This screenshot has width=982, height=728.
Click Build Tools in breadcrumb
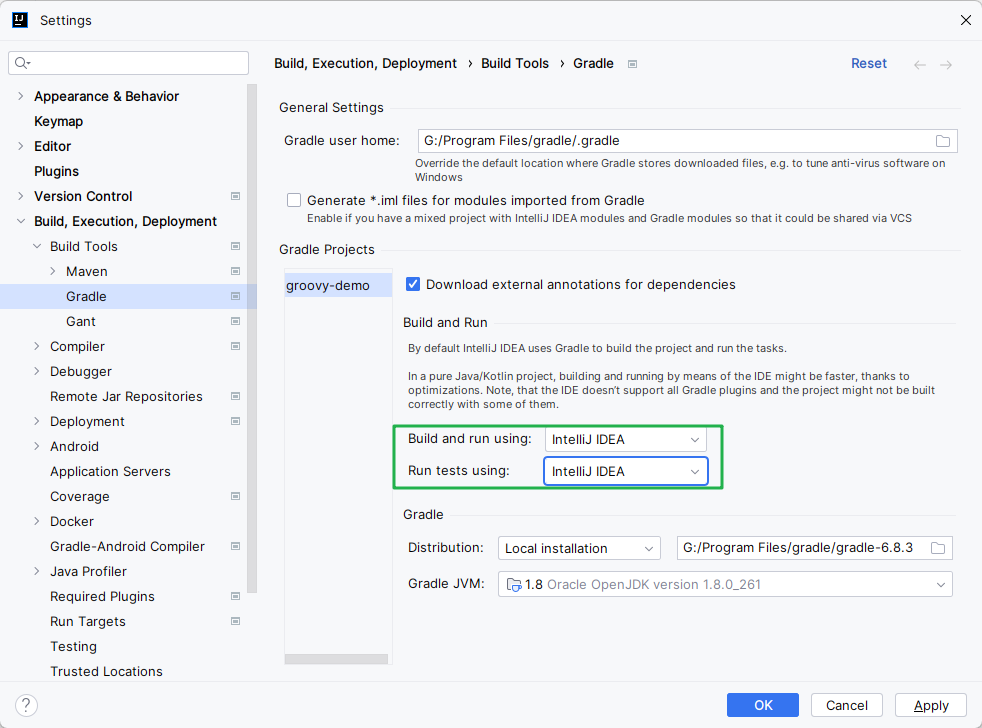[515, 64]
